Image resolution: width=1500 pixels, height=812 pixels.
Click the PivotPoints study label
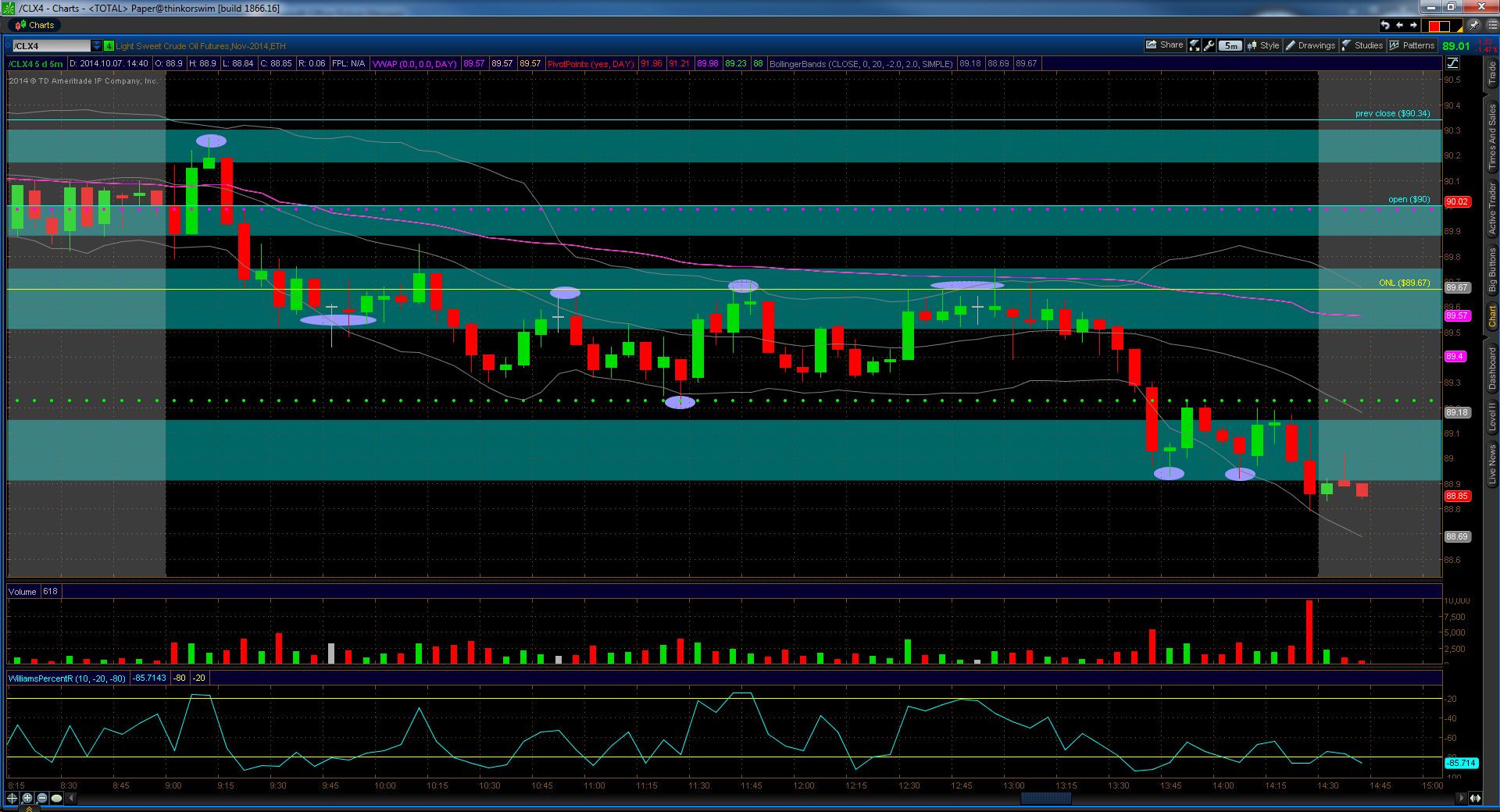pos(591,64)
